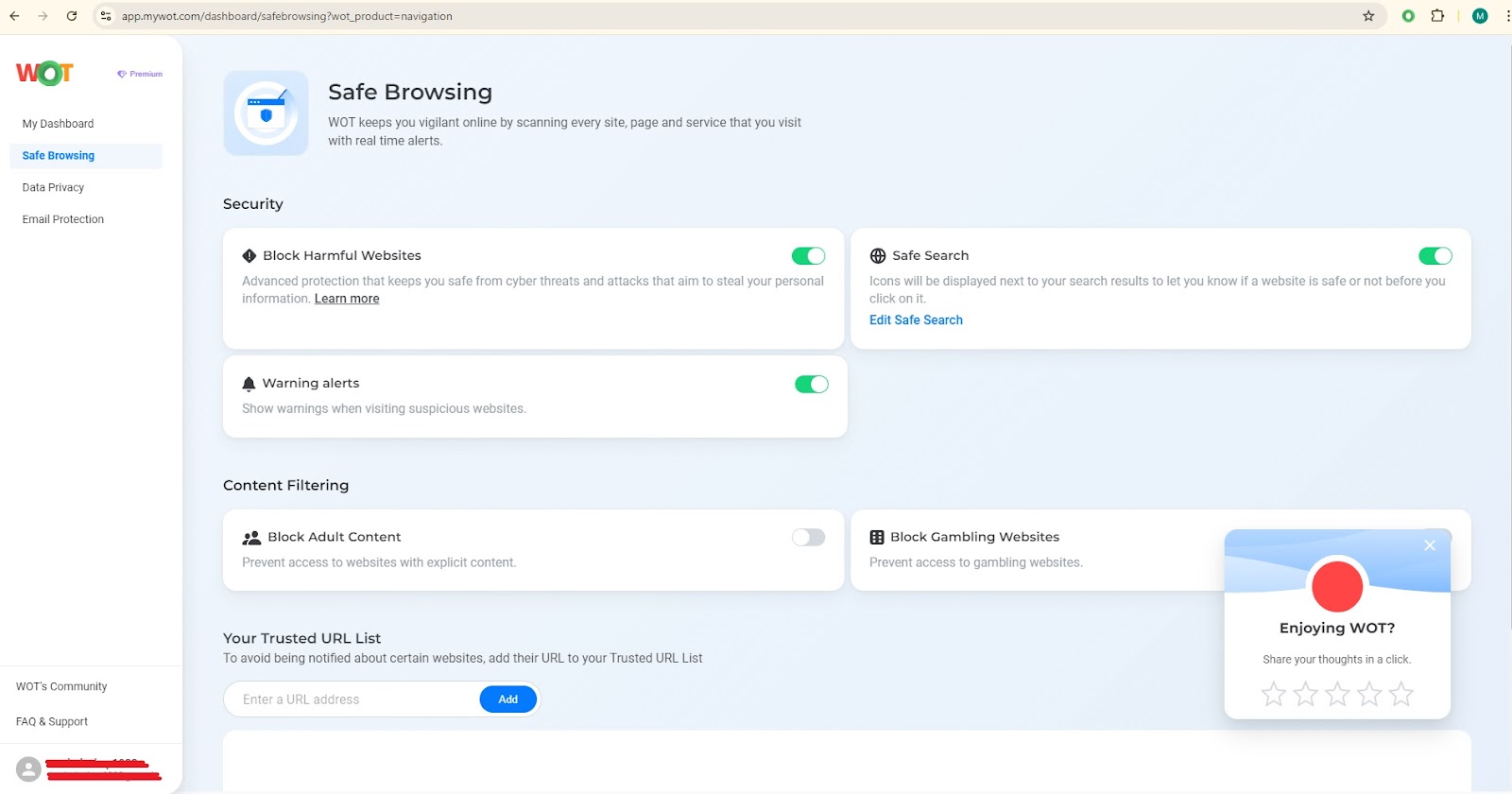
Task: Disable Block Harmful Websites toggle
Action: [809, 256]
